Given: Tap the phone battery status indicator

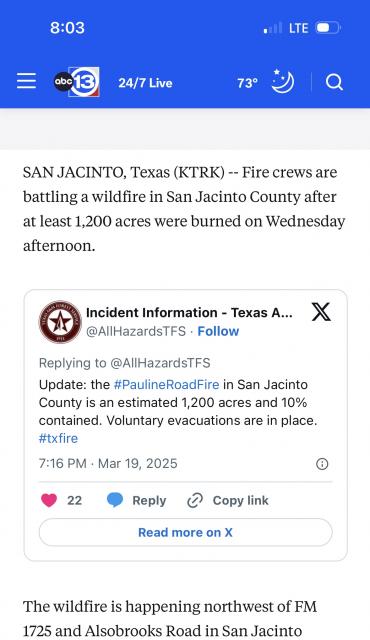Looking at the screenshot, I should [x=328, y=28].
